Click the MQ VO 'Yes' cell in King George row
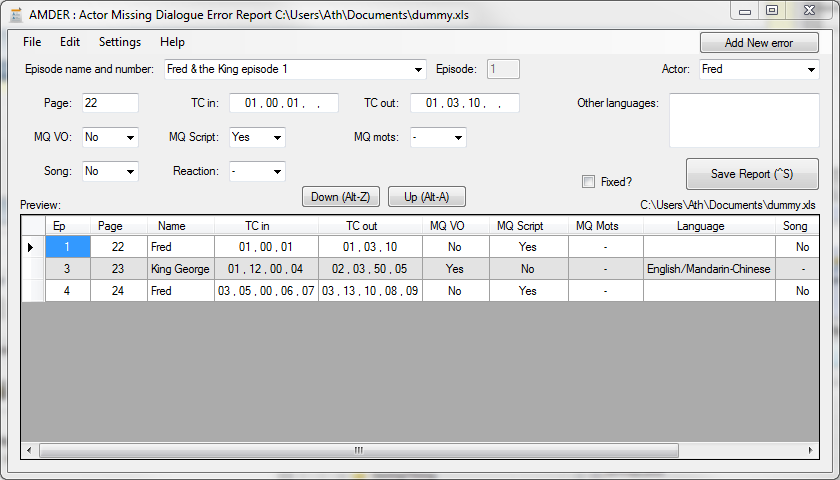 [x=455, y=269]
